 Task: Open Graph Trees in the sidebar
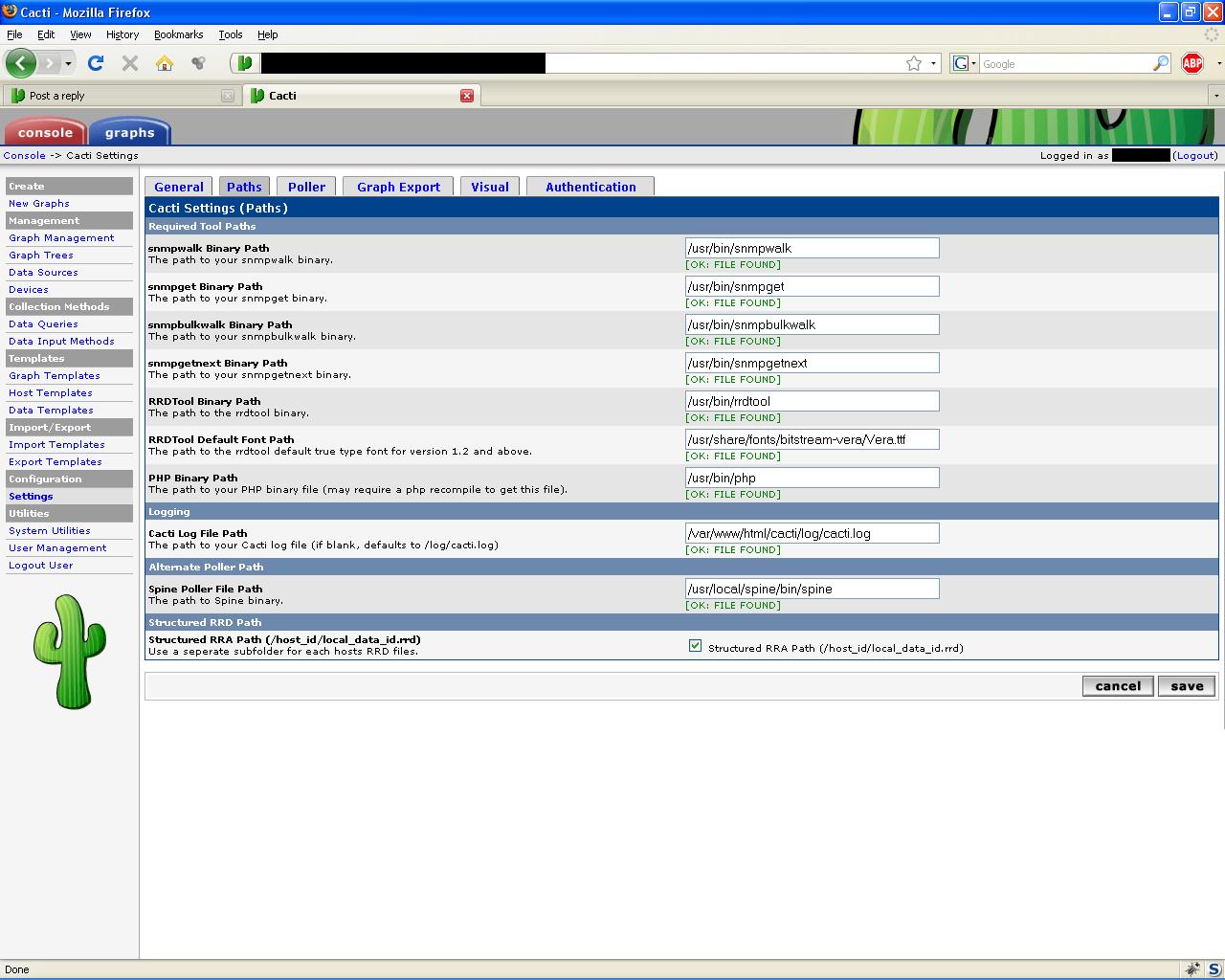point(41,255)
